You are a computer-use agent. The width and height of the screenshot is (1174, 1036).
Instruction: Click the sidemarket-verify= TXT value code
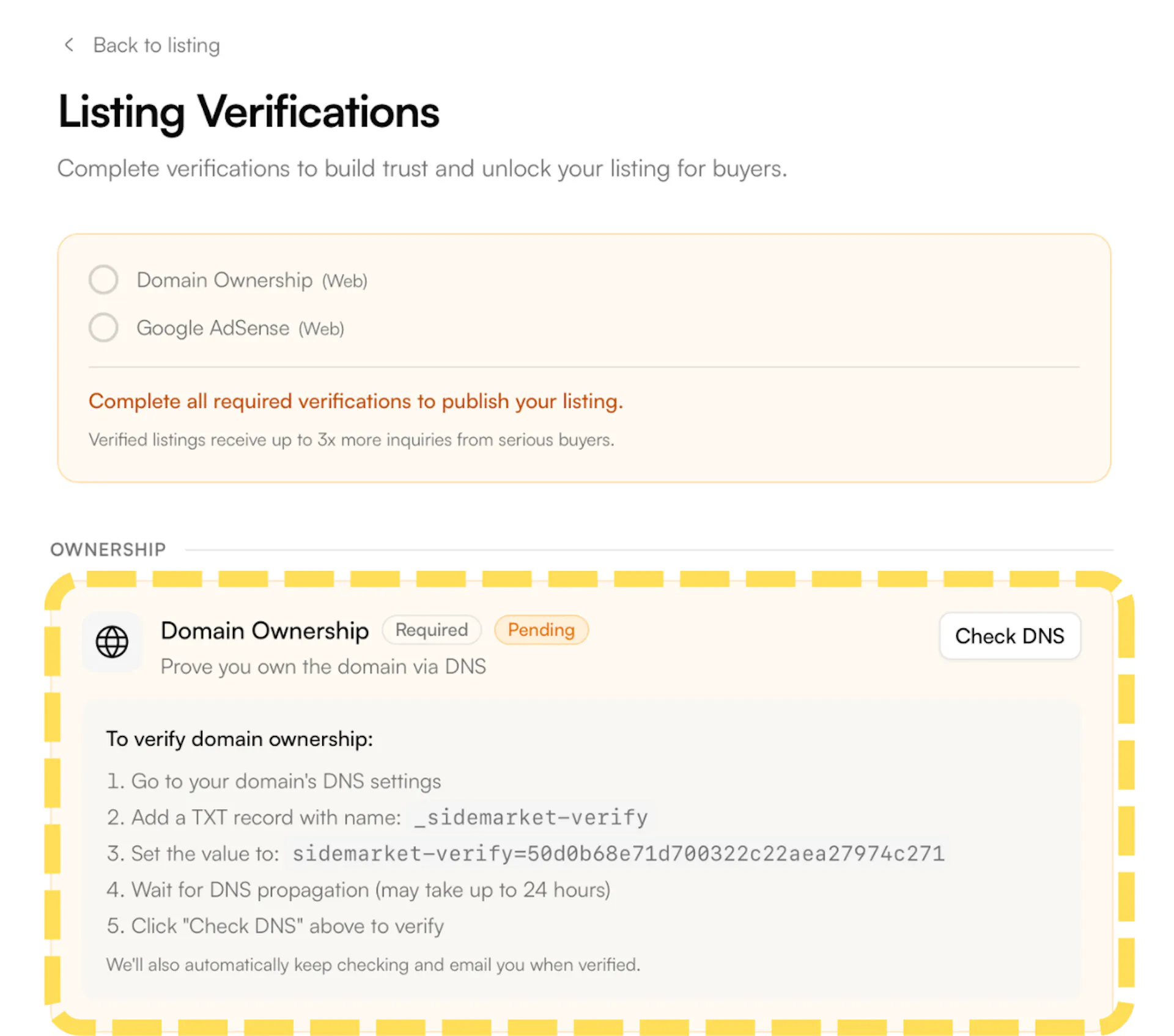point(618,853)
